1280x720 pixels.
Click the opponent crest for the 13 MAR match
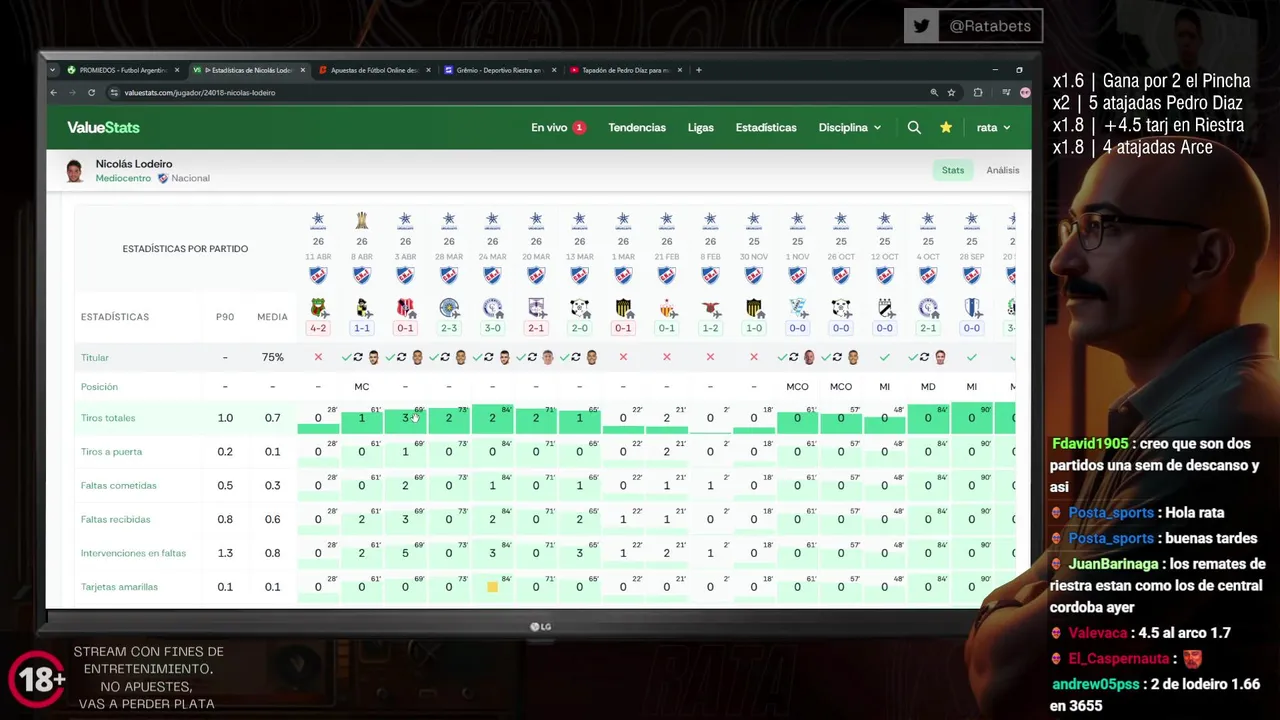pos(580,308)
